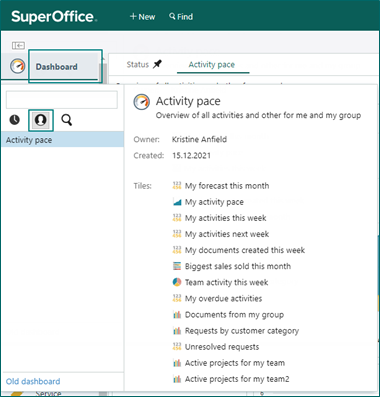Screen dimensions: 380x397
Task: Click the Dashboard gauge icon
Action: pos(18,66)
